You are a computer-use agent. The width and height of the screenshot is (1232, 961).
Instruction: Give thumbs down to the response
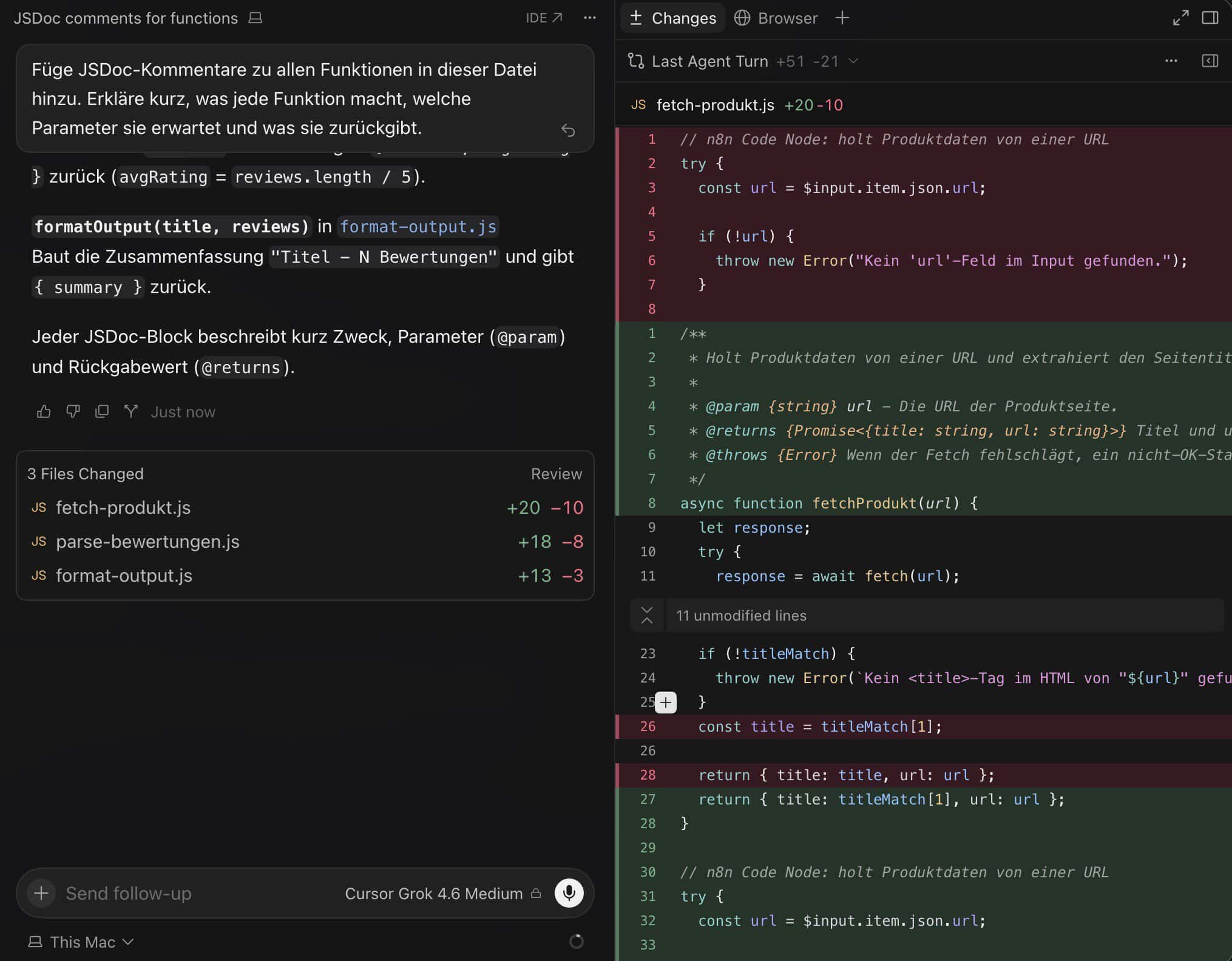73,412
